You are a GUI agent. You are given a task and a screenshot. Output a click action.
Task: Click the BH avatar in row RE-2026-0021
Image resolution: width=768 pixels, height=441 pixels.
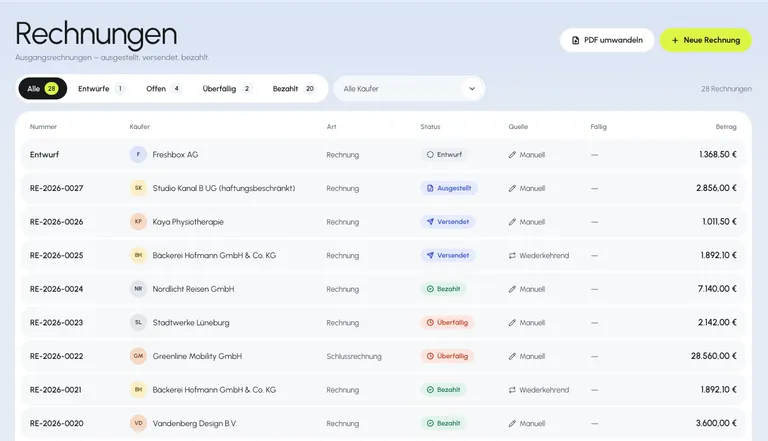[x=138, y=390]
